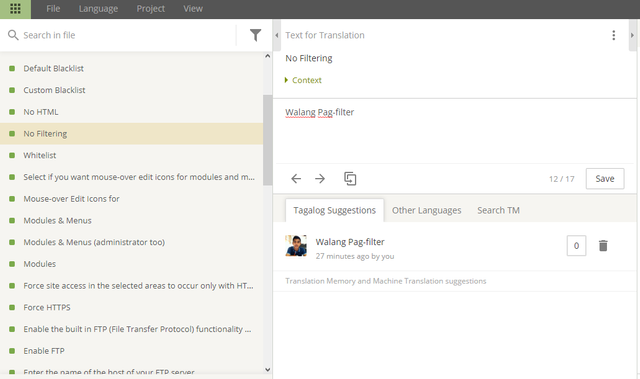
Task: Expand the Context section
Action: (x=303, y=80)
